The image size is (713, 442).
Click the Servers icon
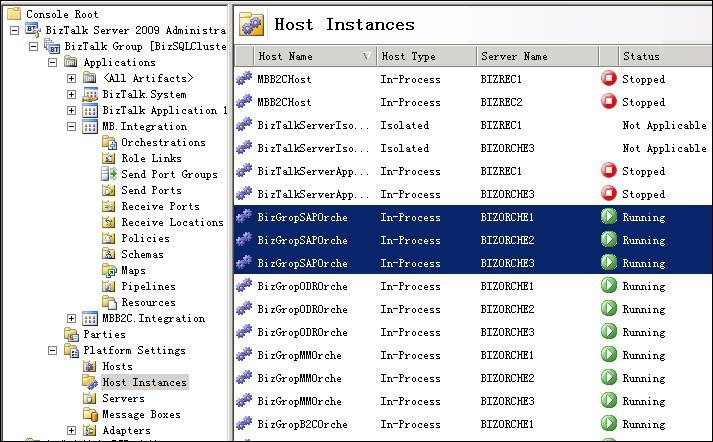(90, 398)
